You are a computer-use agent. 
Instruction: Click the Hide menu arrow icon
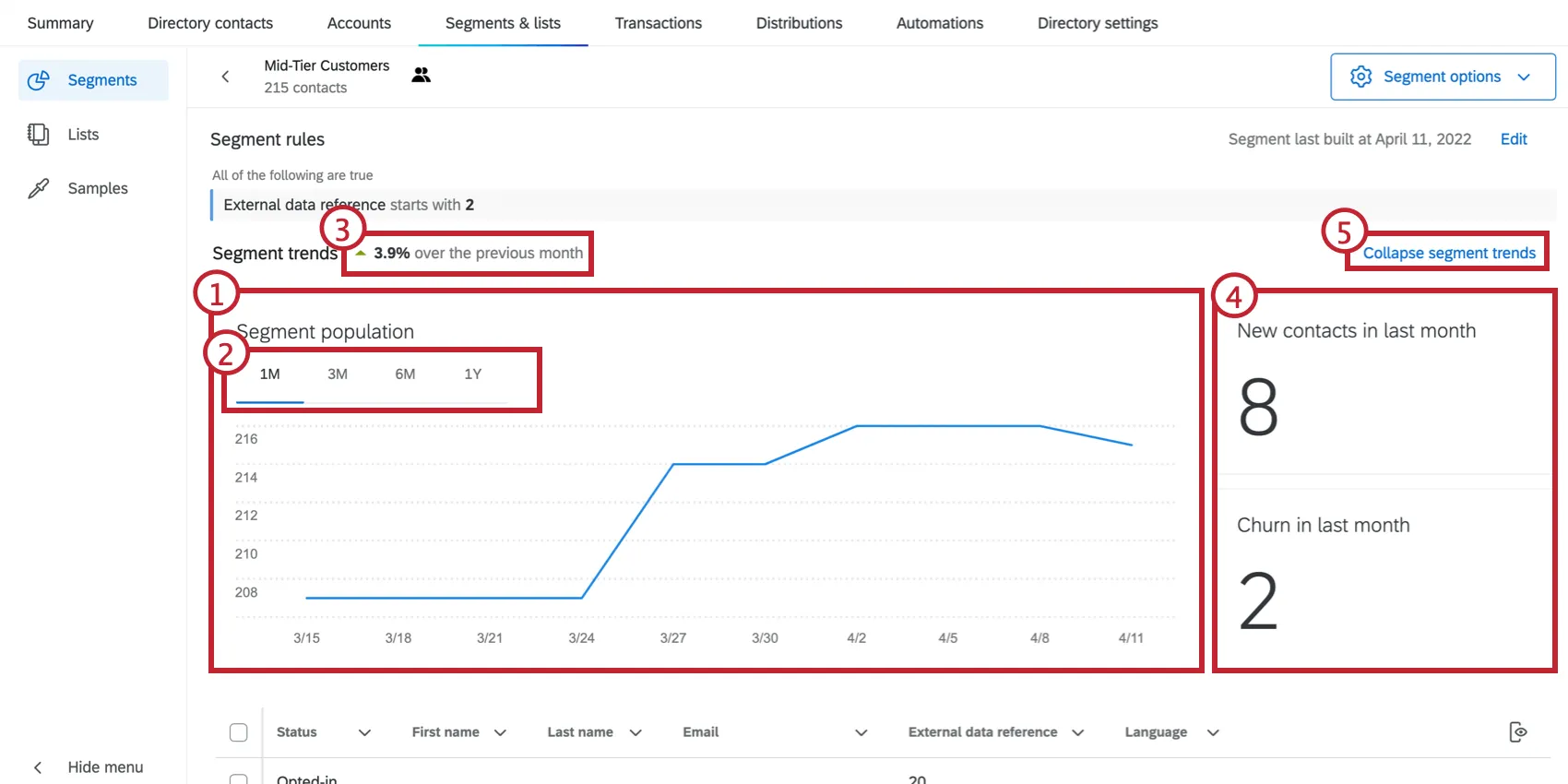(x=38, y=767)
